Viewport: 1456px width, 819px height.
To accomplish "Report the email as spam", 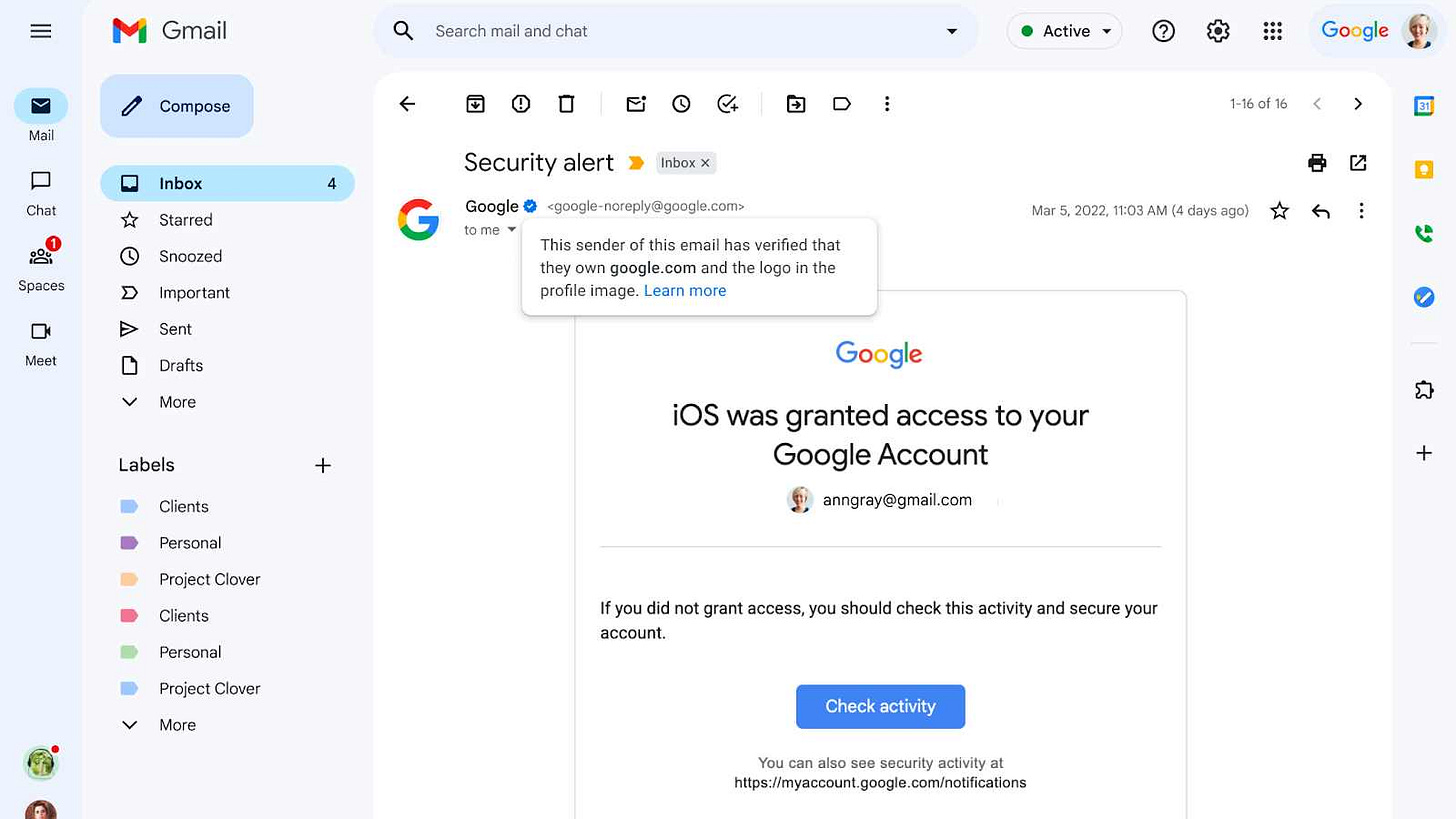I will tap(520, 103).
